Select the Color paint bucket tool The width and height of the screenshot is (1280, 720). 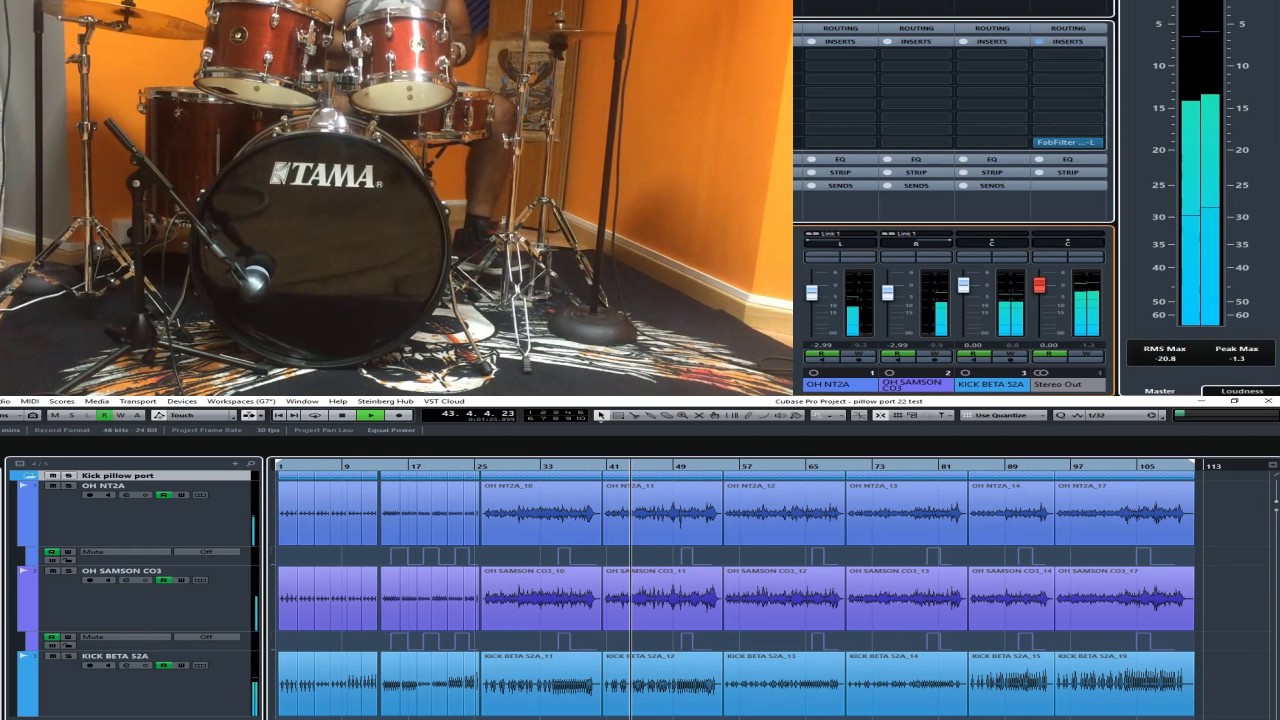coord(797,415)
